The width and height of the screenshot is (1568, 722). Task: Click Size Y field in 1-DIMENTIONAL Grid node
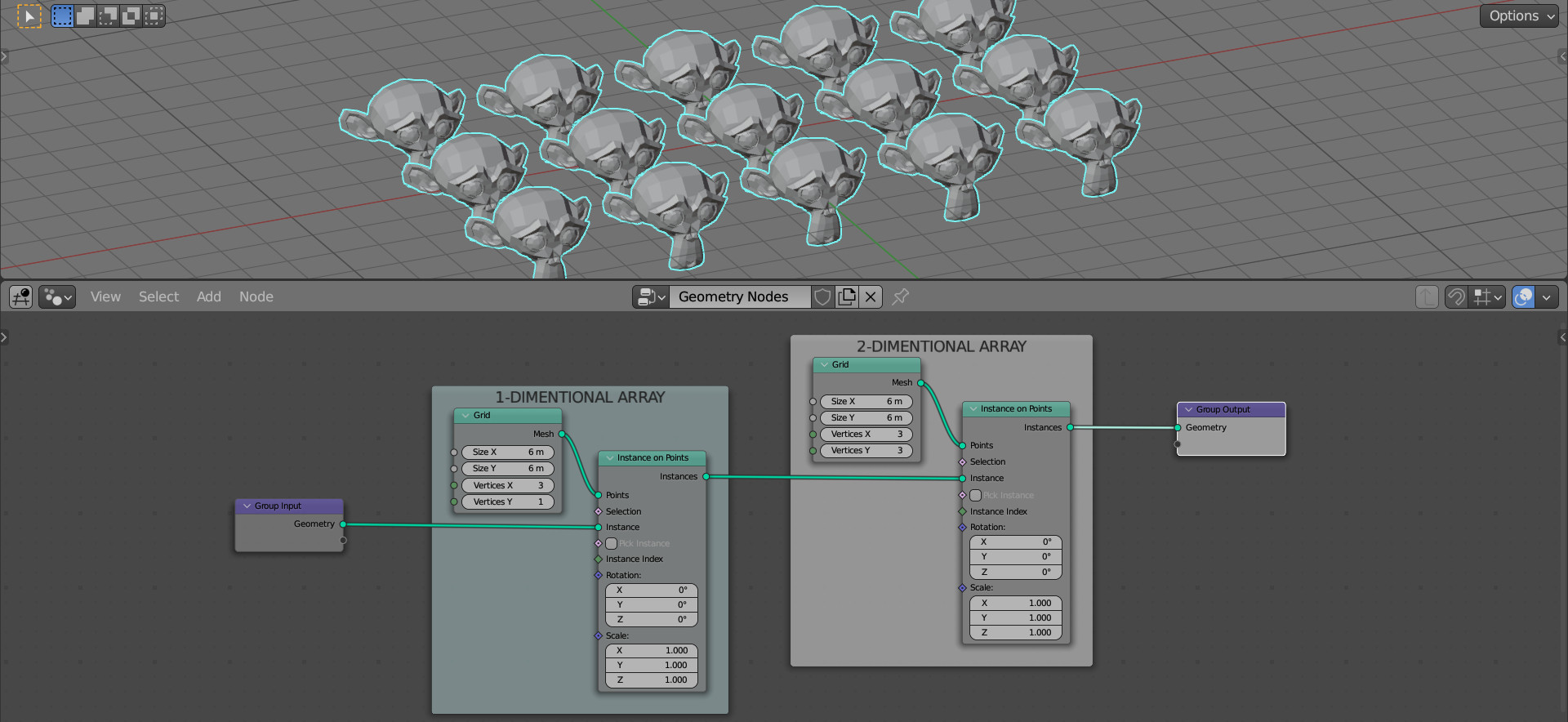507,469
